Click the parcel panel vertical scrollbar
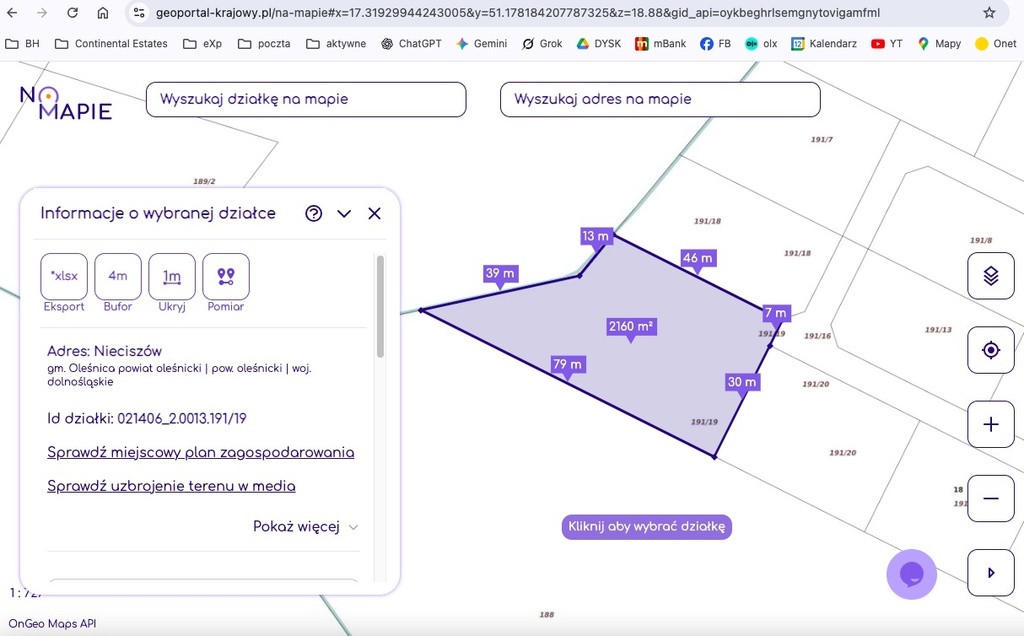The height and width of the screenshot is (636, 1024). tap(380, 307)
